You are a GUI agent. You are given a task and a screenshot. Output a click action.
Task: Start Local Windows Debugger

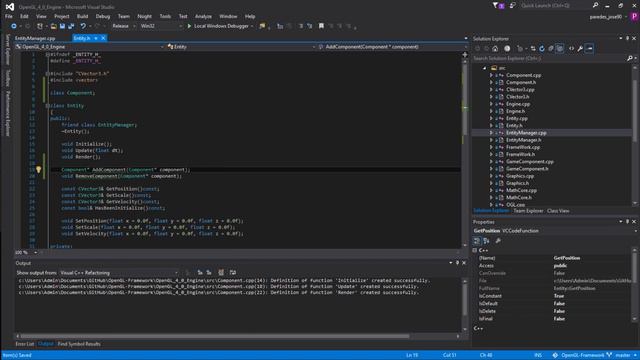(219, 26)
